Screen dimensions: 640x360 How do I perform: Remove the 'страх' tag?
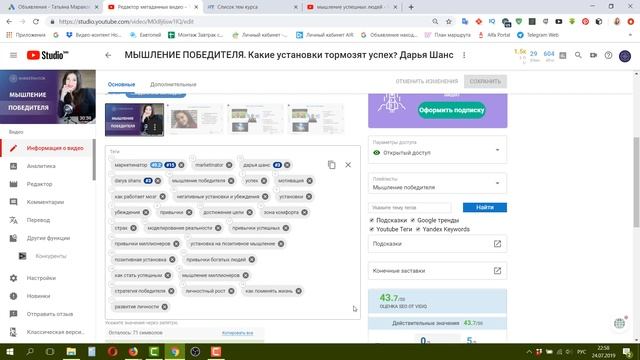tap(133, 228)
